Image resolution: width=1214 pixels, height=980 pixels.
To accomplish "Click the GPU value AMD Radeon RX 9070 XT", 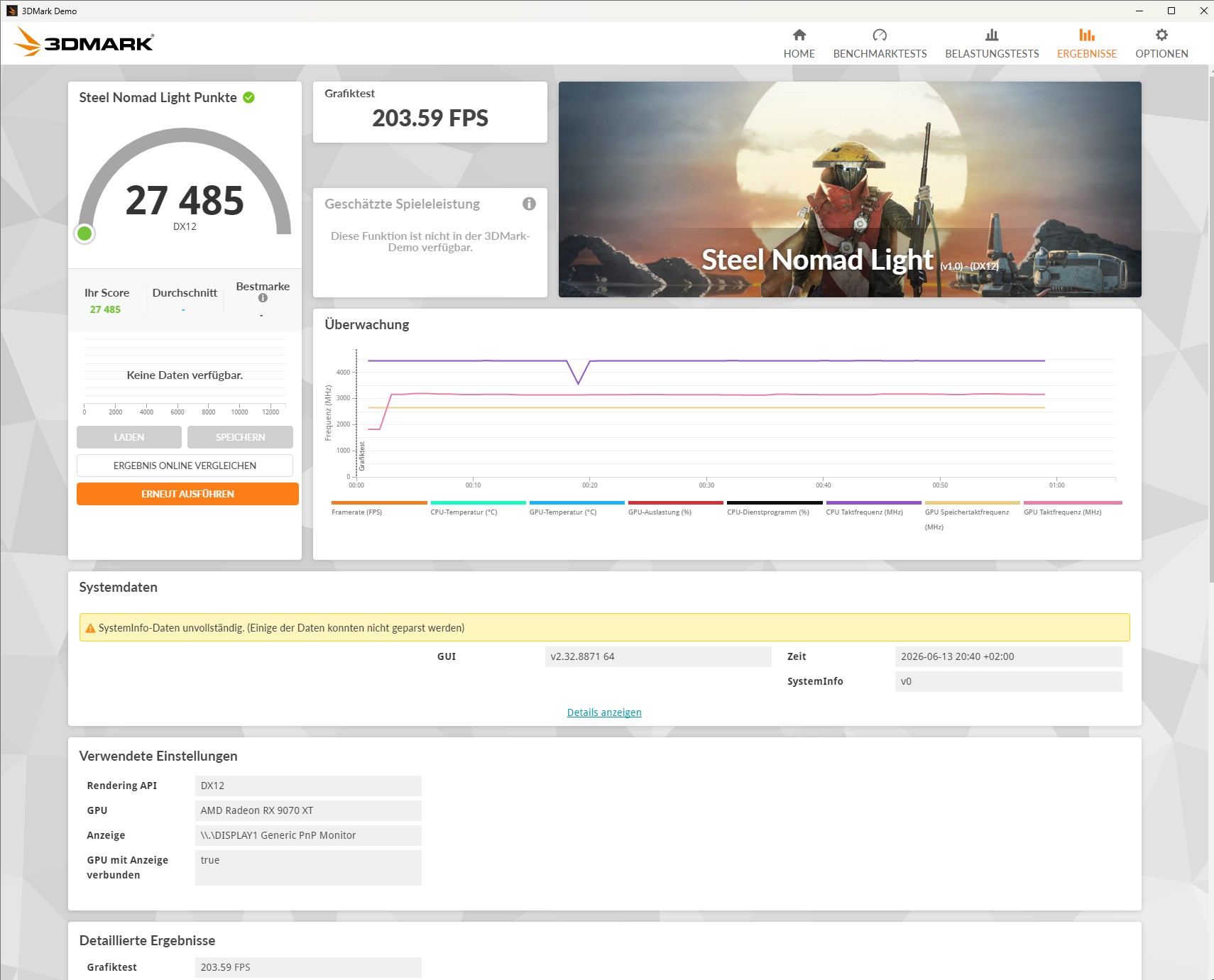I will pyautogui.click(x=308, y=810).
